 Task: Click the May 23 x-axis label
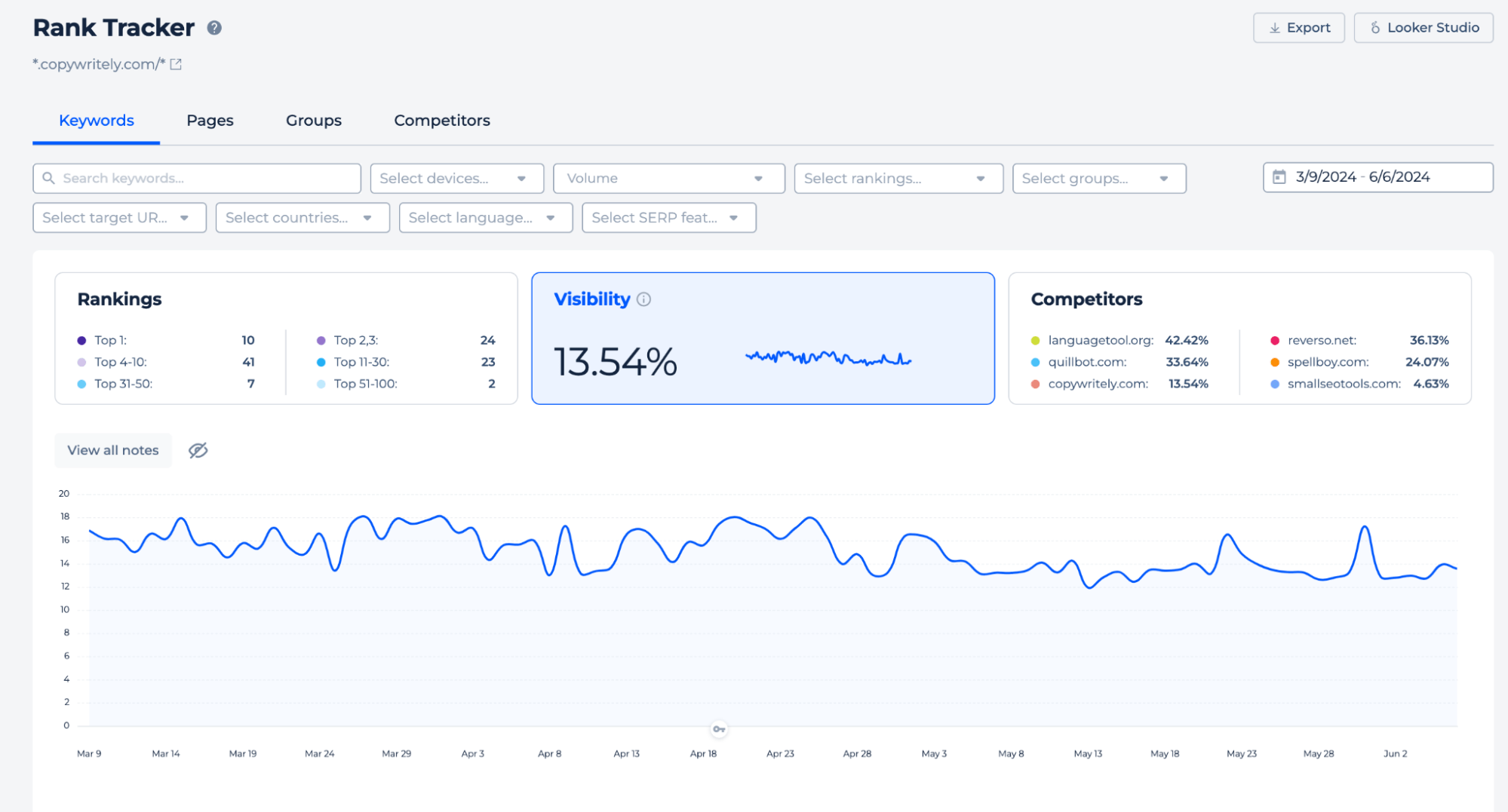pyautogui.click(x=1242, y=753)
